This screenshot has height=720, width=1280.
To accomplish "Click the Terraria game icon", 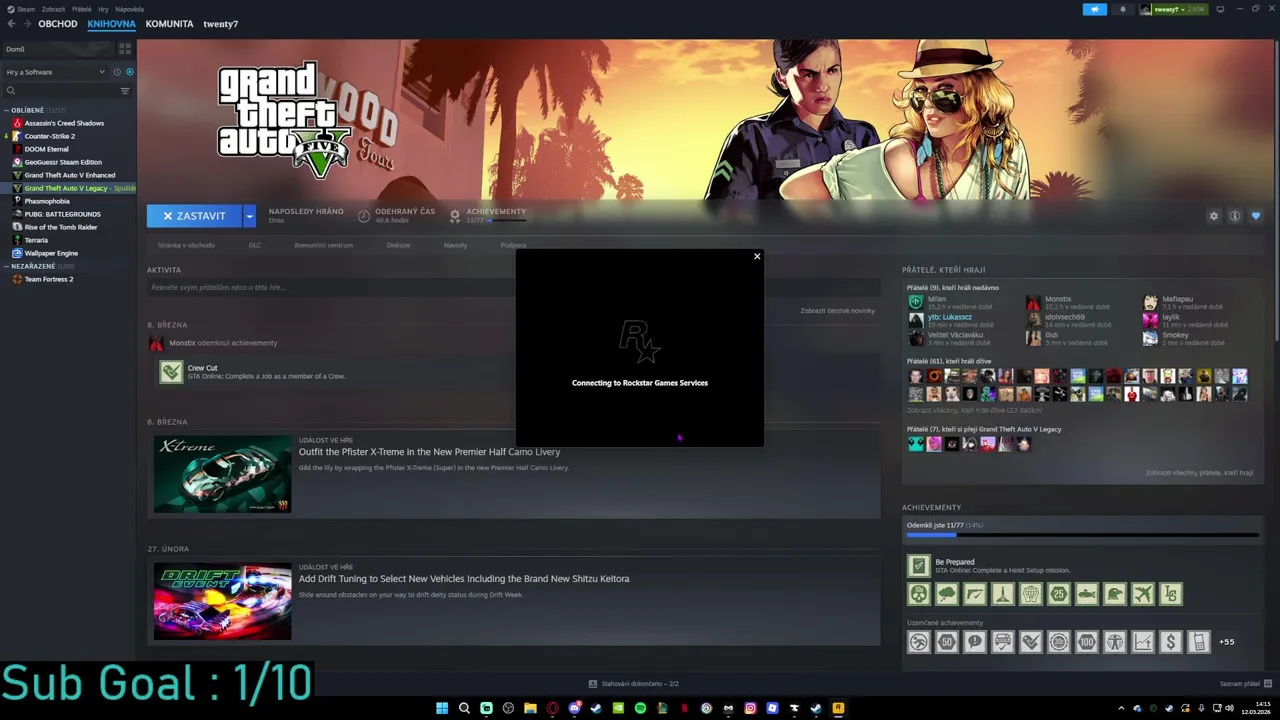I will click(x=17, y=240).
